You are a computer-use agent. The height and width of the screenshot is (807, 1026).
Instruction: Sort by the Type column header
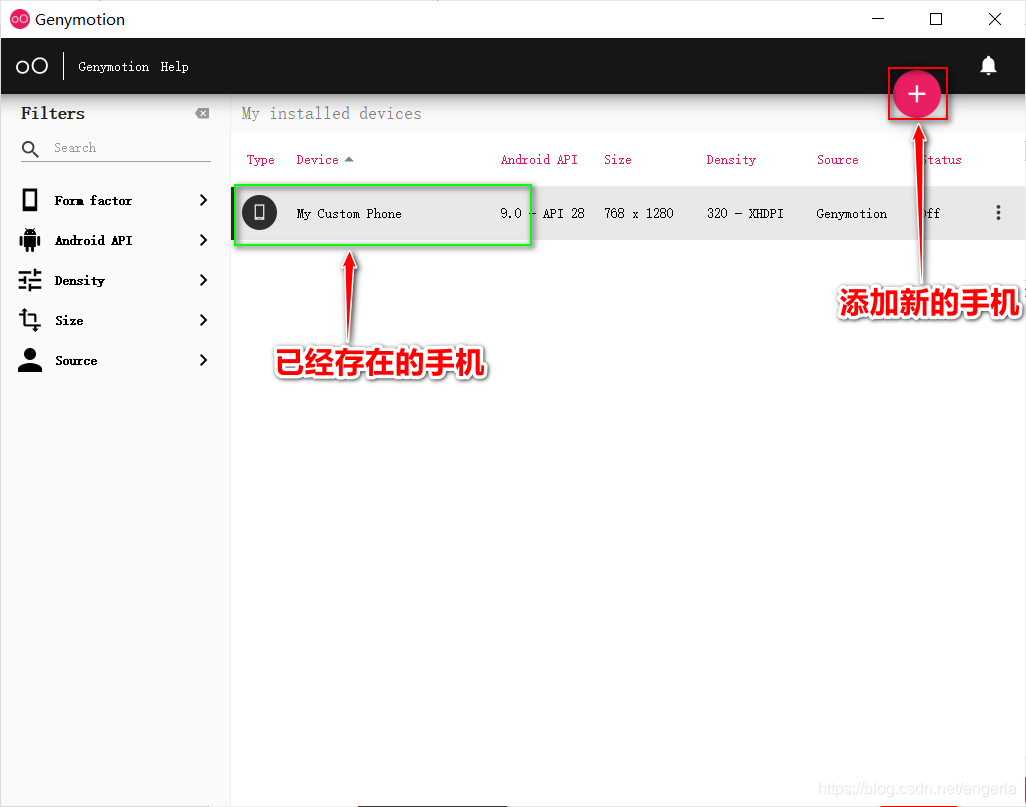(260, 160)
